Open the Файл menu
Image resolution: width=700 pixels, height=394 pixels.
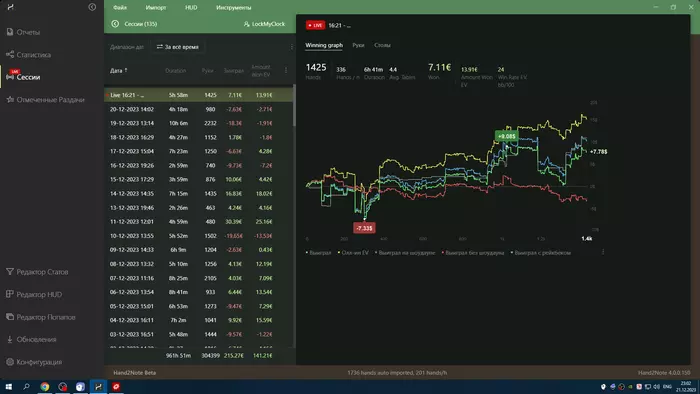pos(120,8)
